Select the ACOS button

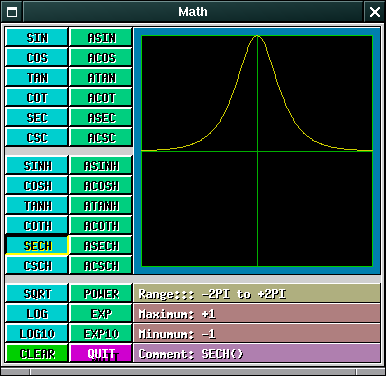[101, 57]
